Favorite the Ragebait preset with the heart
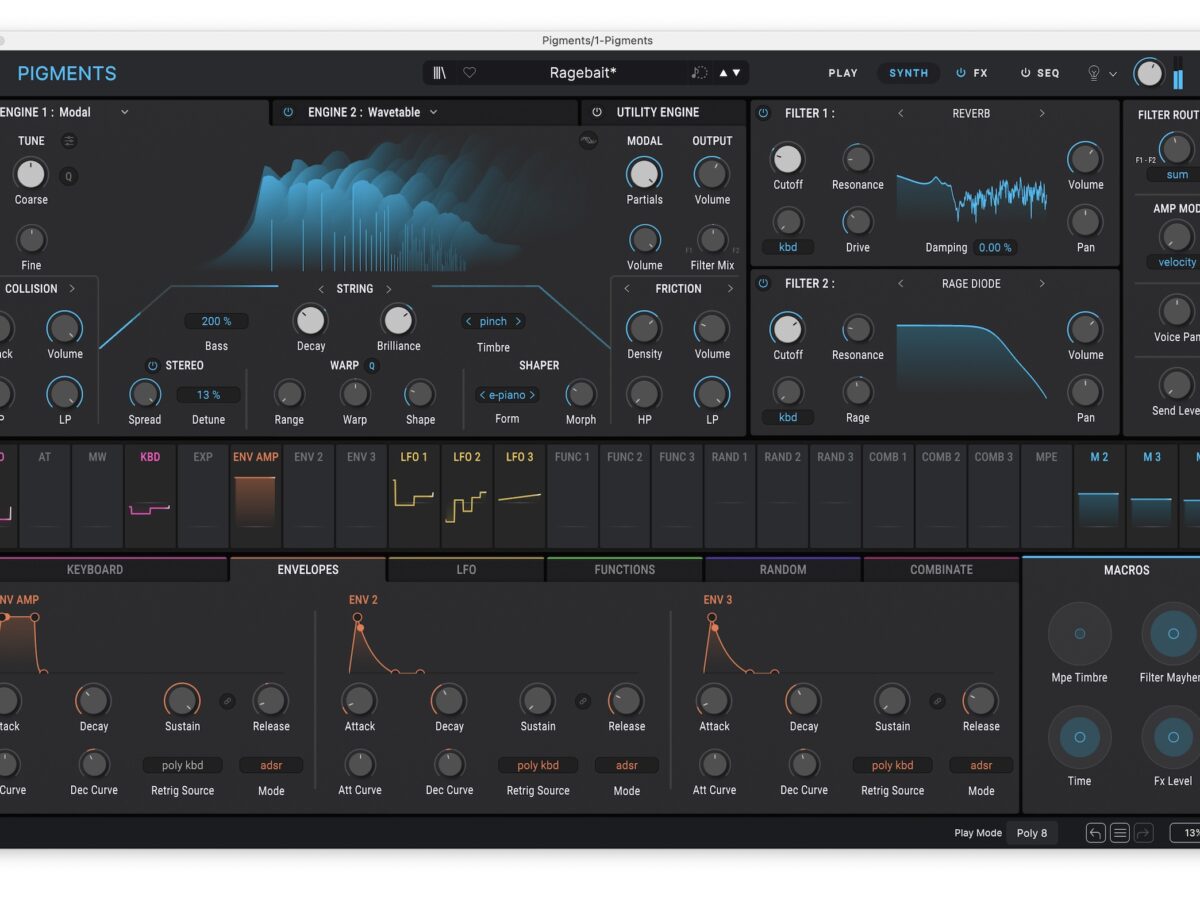 [x=469, y=73]
